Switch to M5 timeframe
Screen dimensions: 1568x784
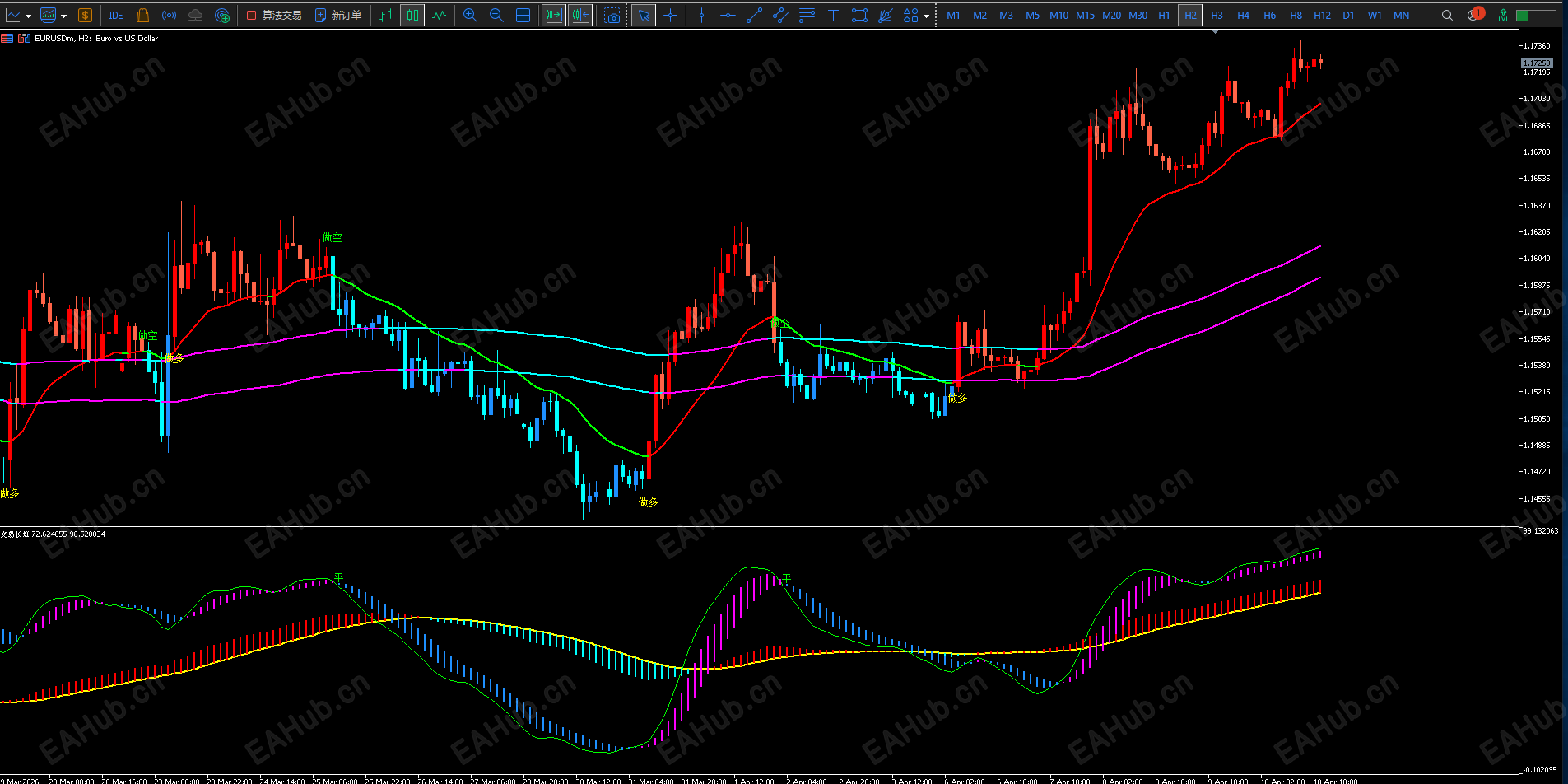[1032, 15]
